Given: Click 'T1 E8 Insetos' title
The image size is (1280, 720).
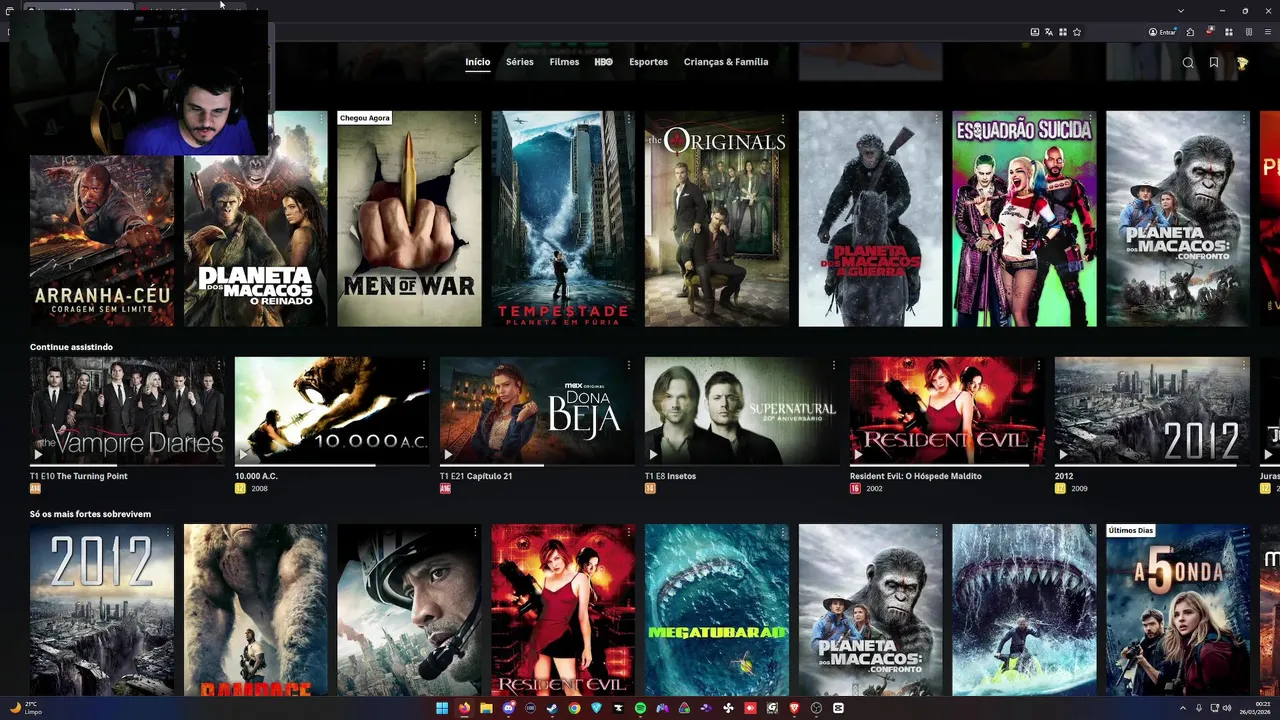Looking at the screenshot, I should pyautogui.click(x=670, y=476).
